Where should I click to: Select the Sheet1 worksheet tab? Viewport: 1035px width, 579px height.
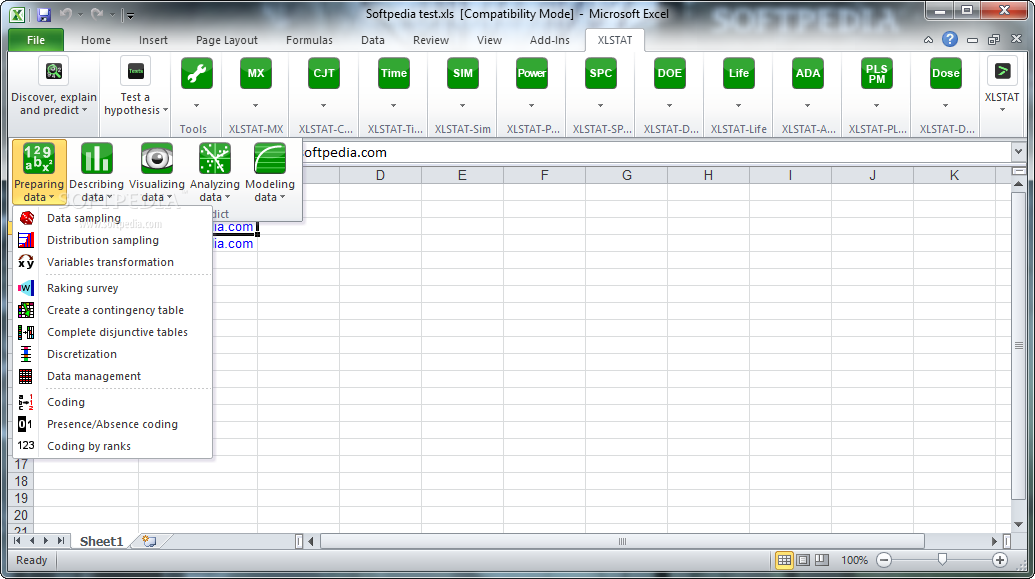[102, 541]
